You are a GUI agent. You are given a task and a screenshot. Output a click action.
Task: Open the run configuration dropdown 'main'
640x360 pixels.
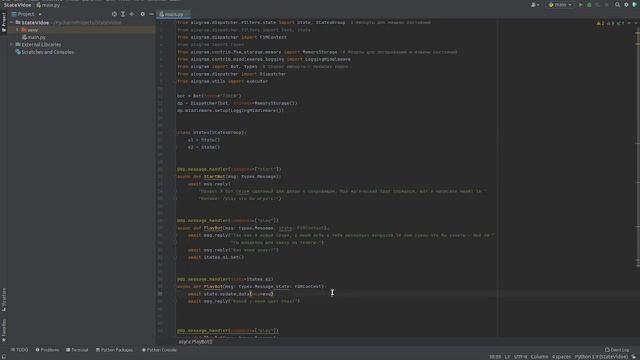pos(560,5)
